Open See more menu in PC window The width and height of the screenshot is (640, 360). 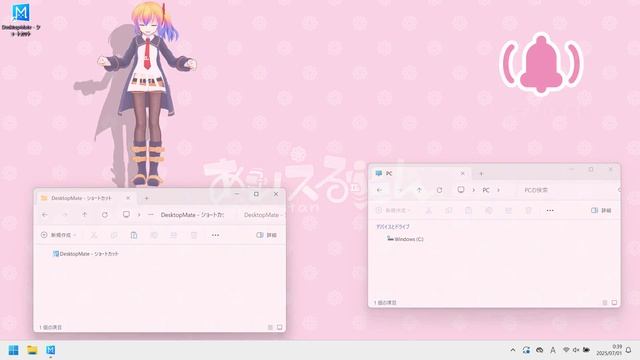[550, 211]
